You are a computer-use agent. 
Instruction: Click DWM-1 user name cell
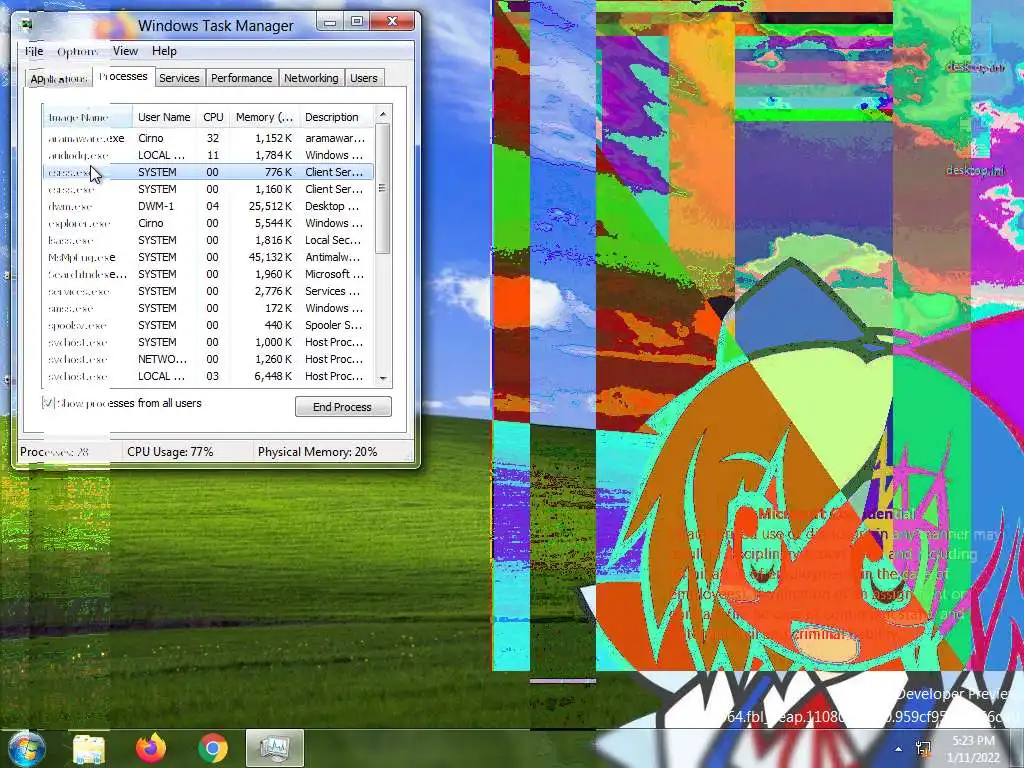click(156, 206)
